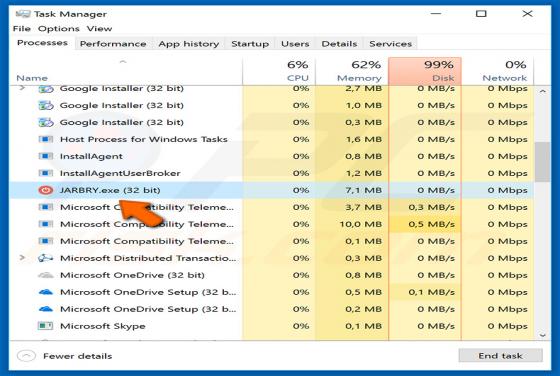Image resolution: width=560 pixels, height=376 pixels.
Task: Click the 10,0 MB memory value
Action: click(361, 224)
